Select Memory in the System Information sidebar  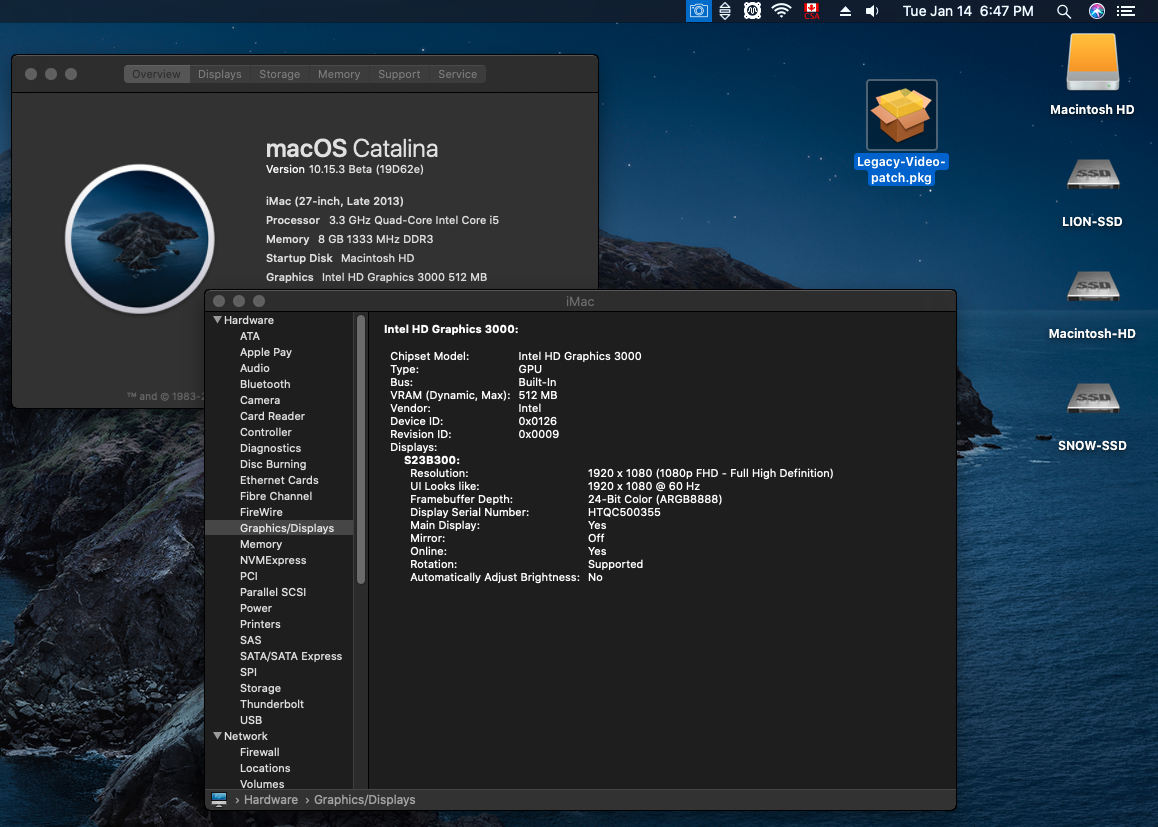tap(261, 544)
